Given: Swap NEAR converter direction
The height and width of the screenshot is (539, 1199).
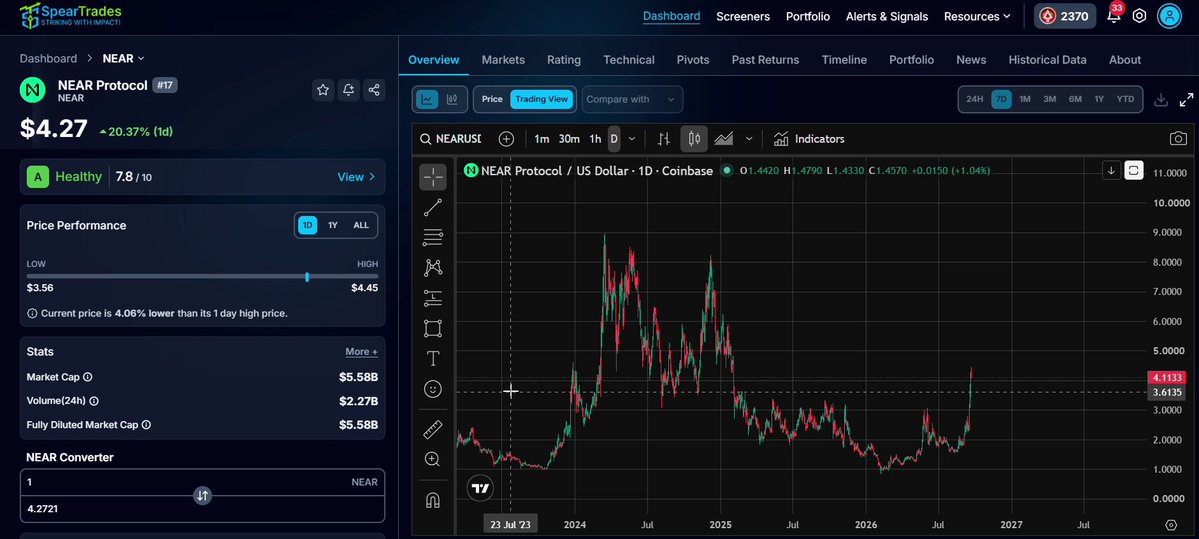Looking at the screenshot, I should (202, 495).
